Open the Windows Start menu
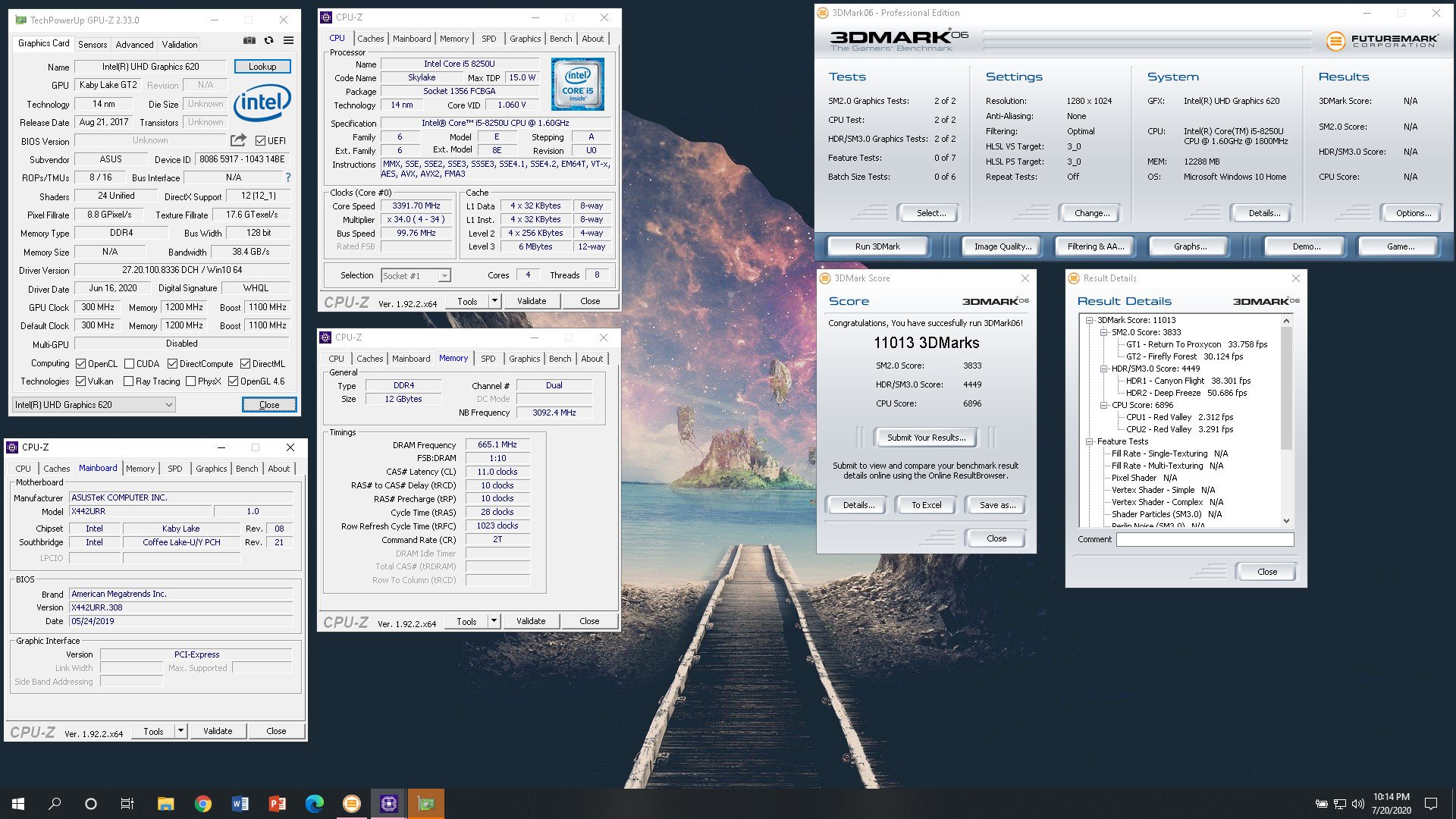 click(18, 804)
